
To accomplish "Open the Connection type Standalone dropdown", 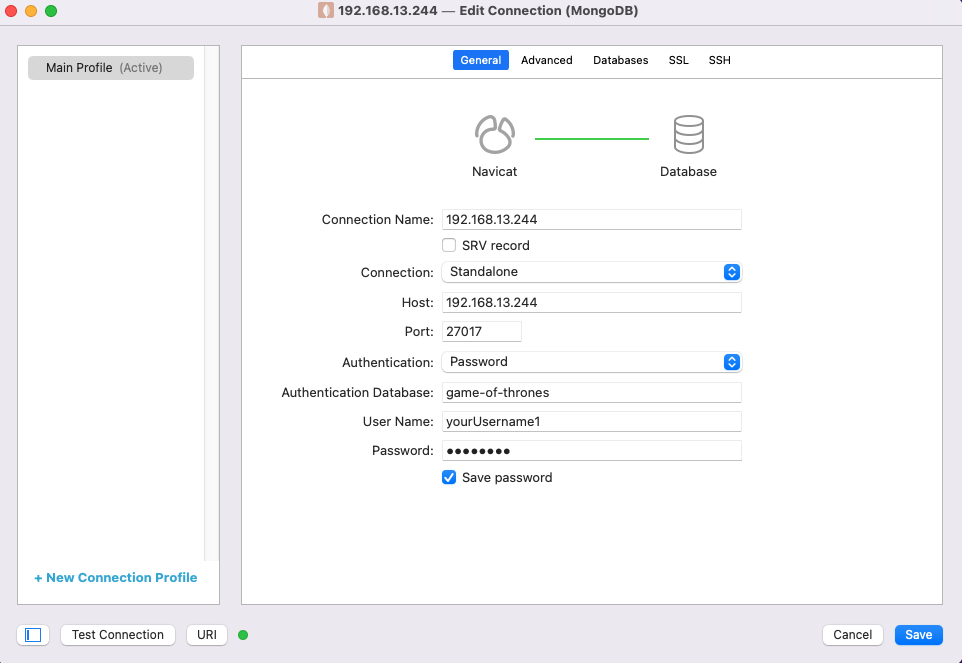I will pos(591,272).
